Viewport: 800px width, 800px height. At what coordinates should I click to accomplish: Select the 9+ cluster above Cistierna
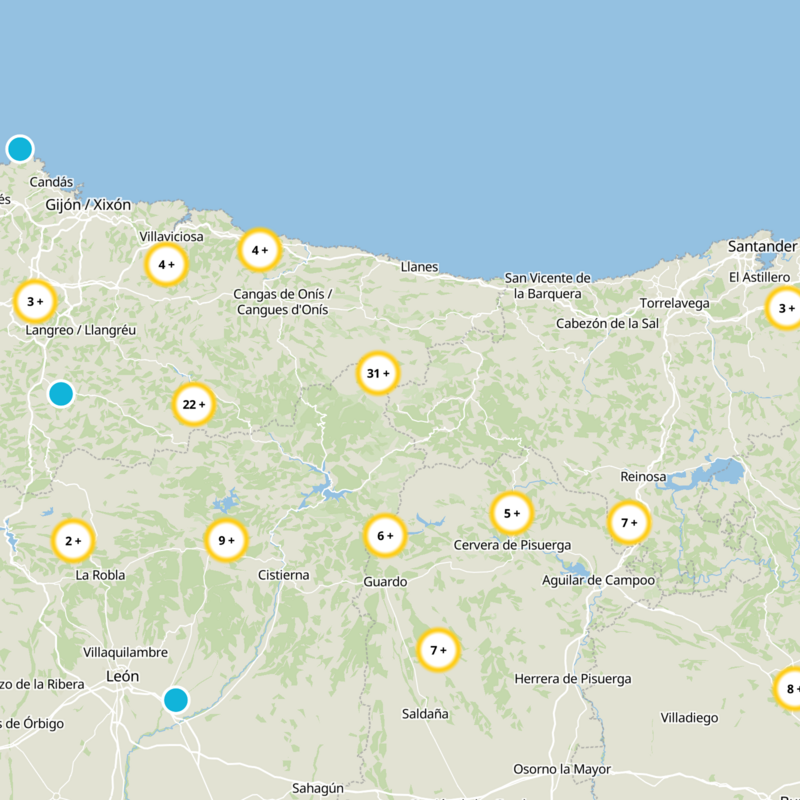pyautogui.click(x=224, y=538)
